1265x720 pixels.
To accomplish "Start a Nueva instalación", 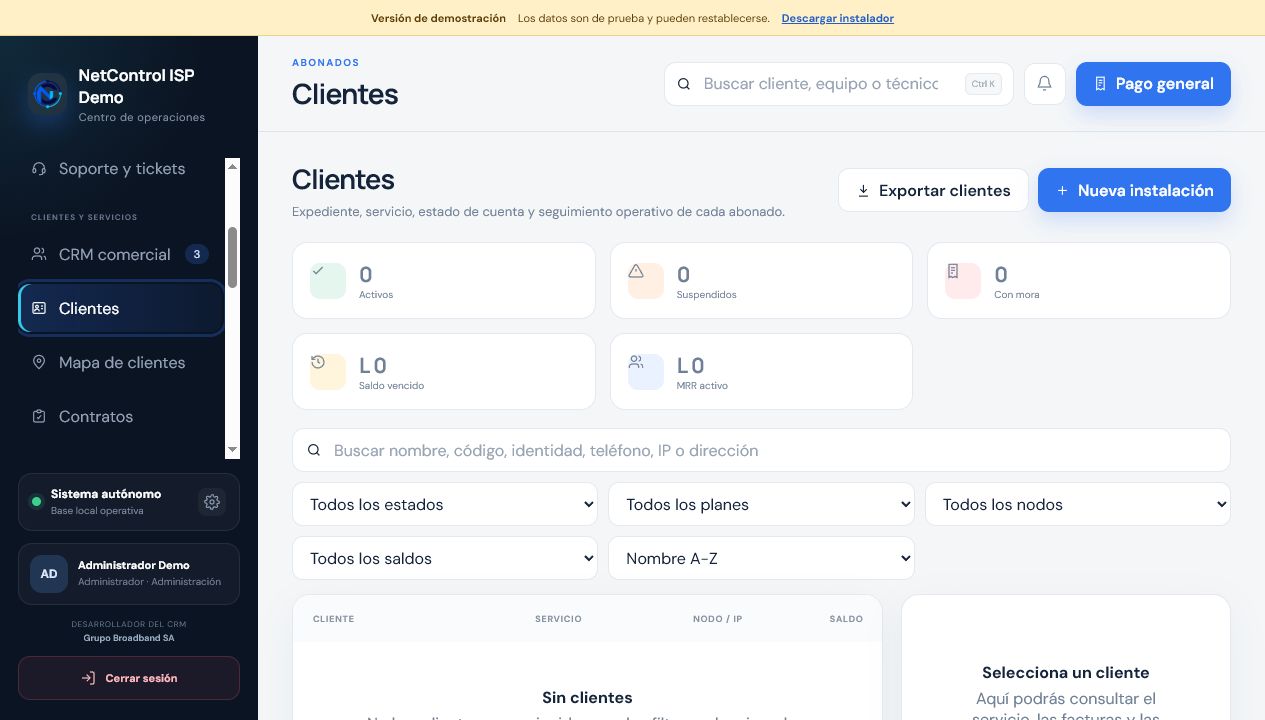I will click(1134, 190).
